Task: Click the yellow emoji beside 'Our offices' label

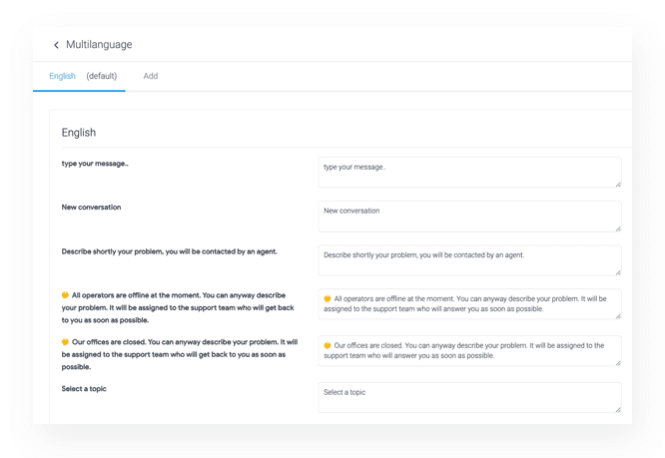Action: point(65,342)
